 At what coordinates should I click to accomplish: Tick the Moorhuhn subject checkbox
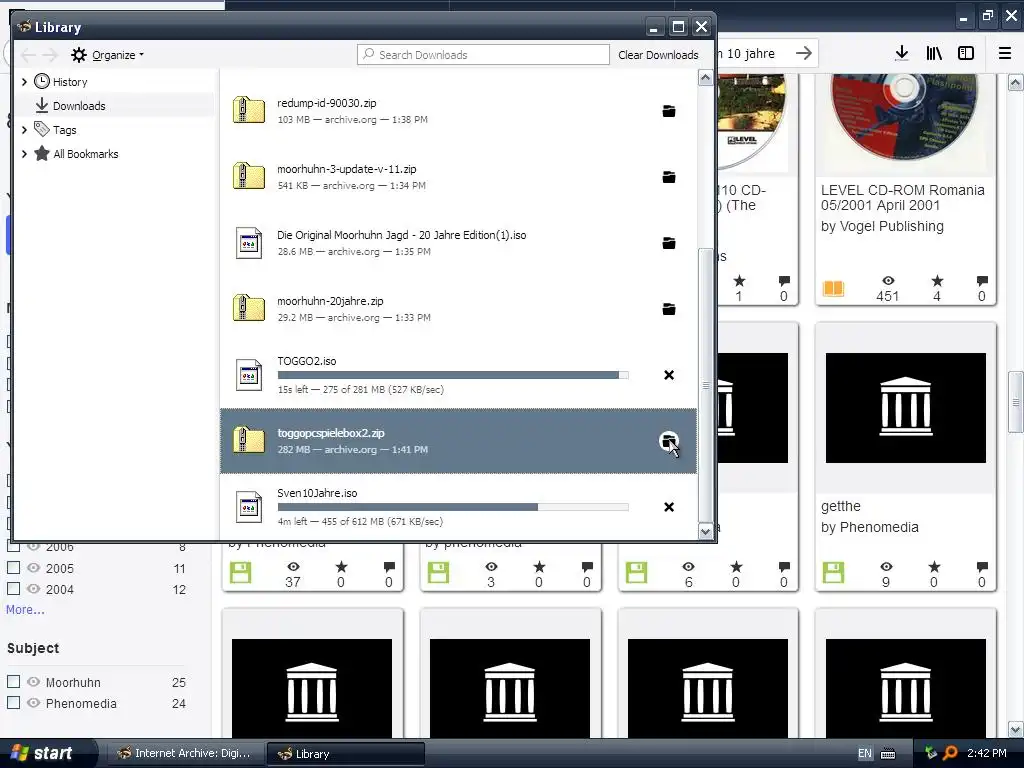[x=13, y=681]
